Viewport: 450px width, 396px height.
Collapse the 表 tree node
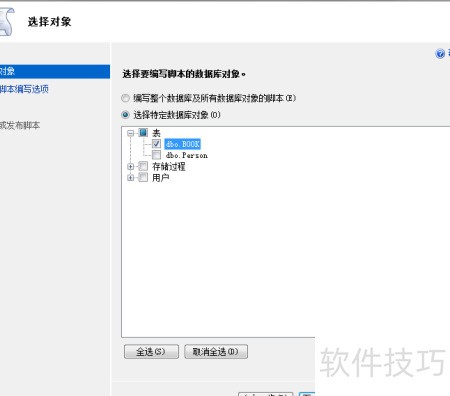[130, 133]
